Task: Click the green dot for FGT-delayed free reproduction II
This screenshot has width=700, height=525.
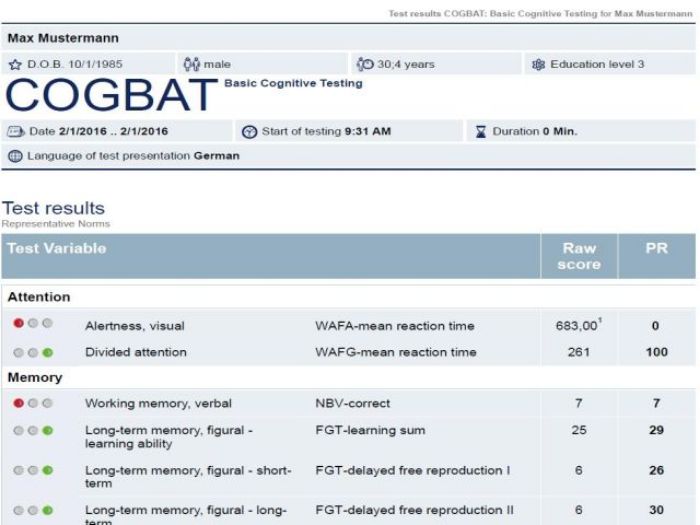Action: coord(47,510)
